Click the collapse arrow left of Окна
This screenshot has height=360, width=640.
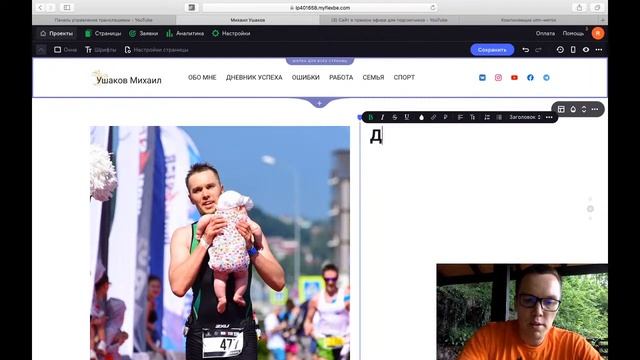point(41,50)
